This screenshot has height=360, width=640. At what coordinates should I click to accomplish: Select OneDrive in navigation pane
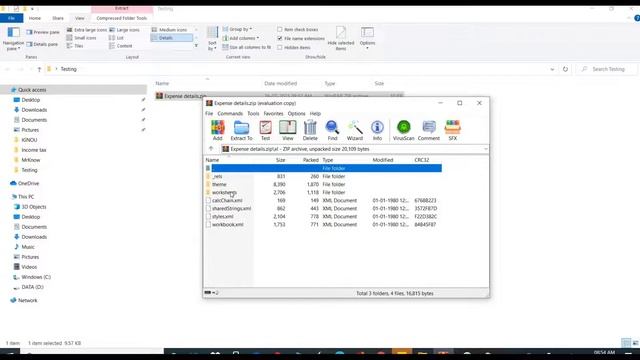[x=28, y=183]
